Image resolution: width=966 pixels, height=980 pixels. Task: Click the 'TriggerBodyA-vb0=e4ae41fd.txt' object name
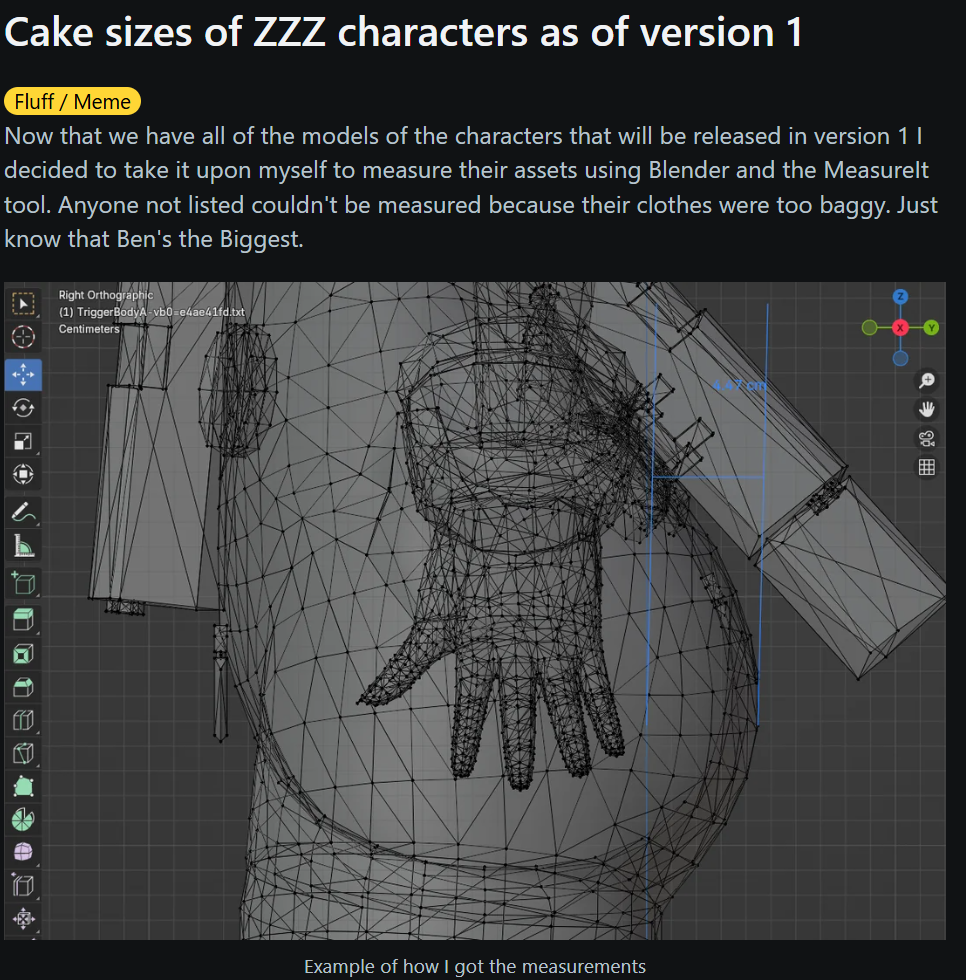click(161, 312)
